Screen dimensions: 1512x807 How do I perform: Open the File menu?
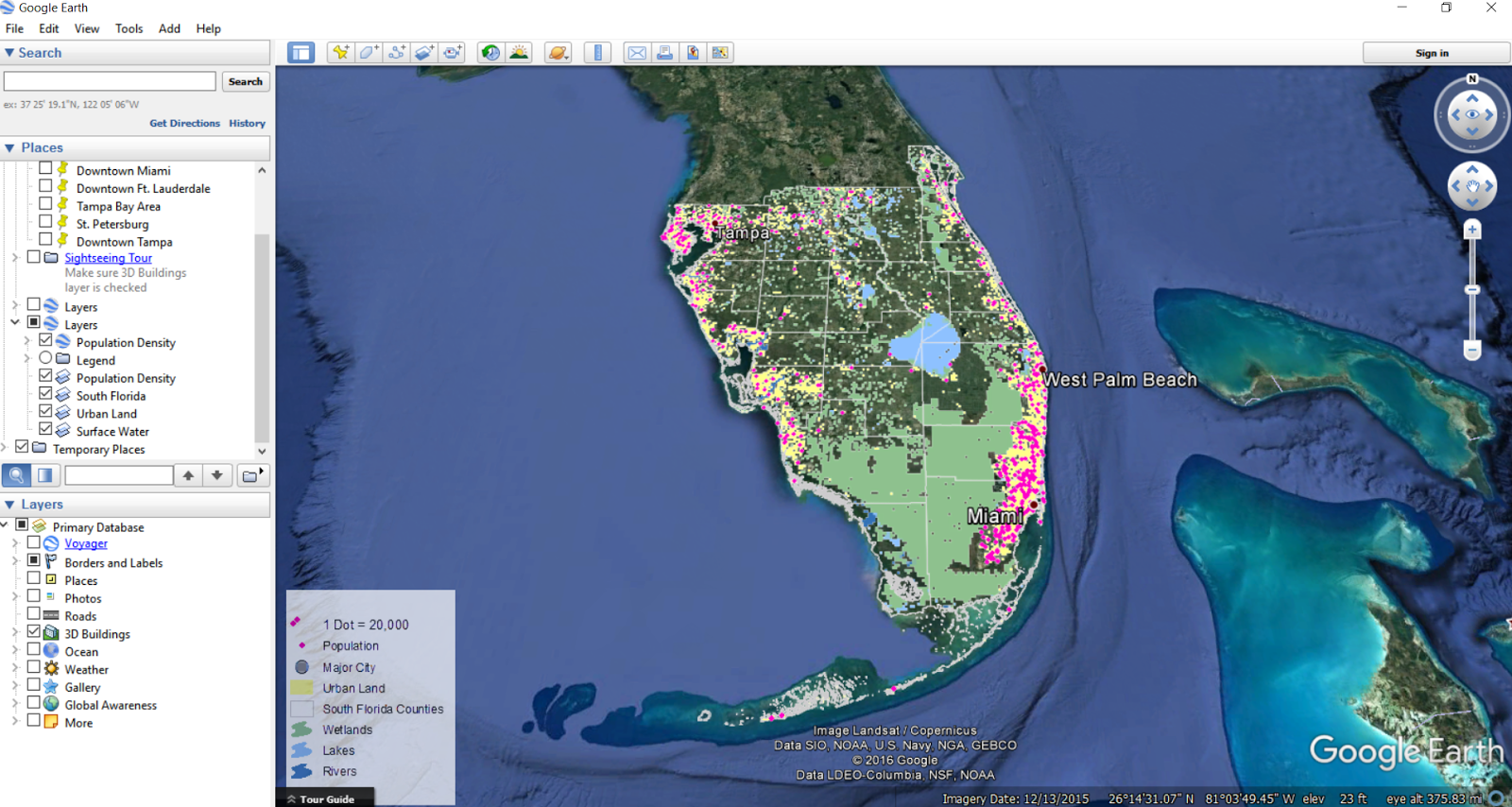click(x=15, y=28)
